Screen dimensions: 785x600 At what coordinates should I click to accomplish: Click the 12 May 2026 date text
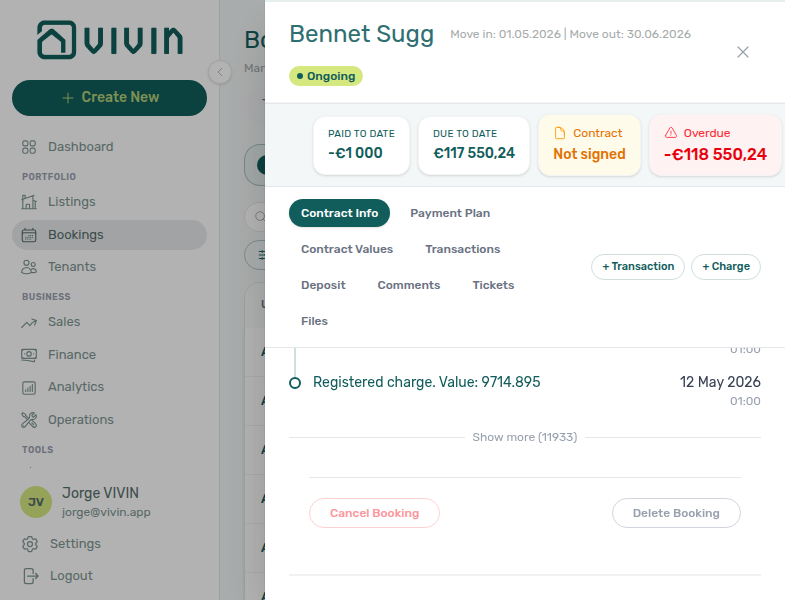(x=720, y=382)
